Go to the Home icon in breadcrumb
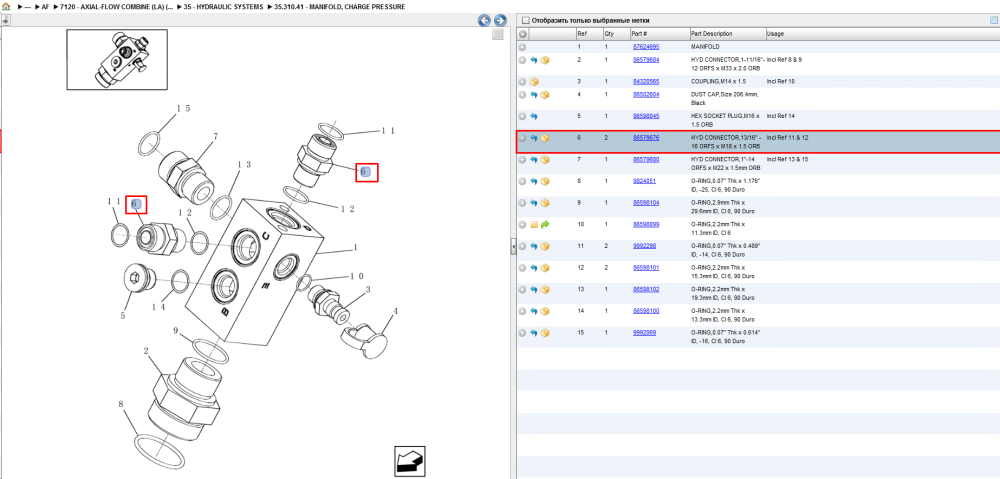The width and height of the screenshot is (1000, 479). [6, 6]
